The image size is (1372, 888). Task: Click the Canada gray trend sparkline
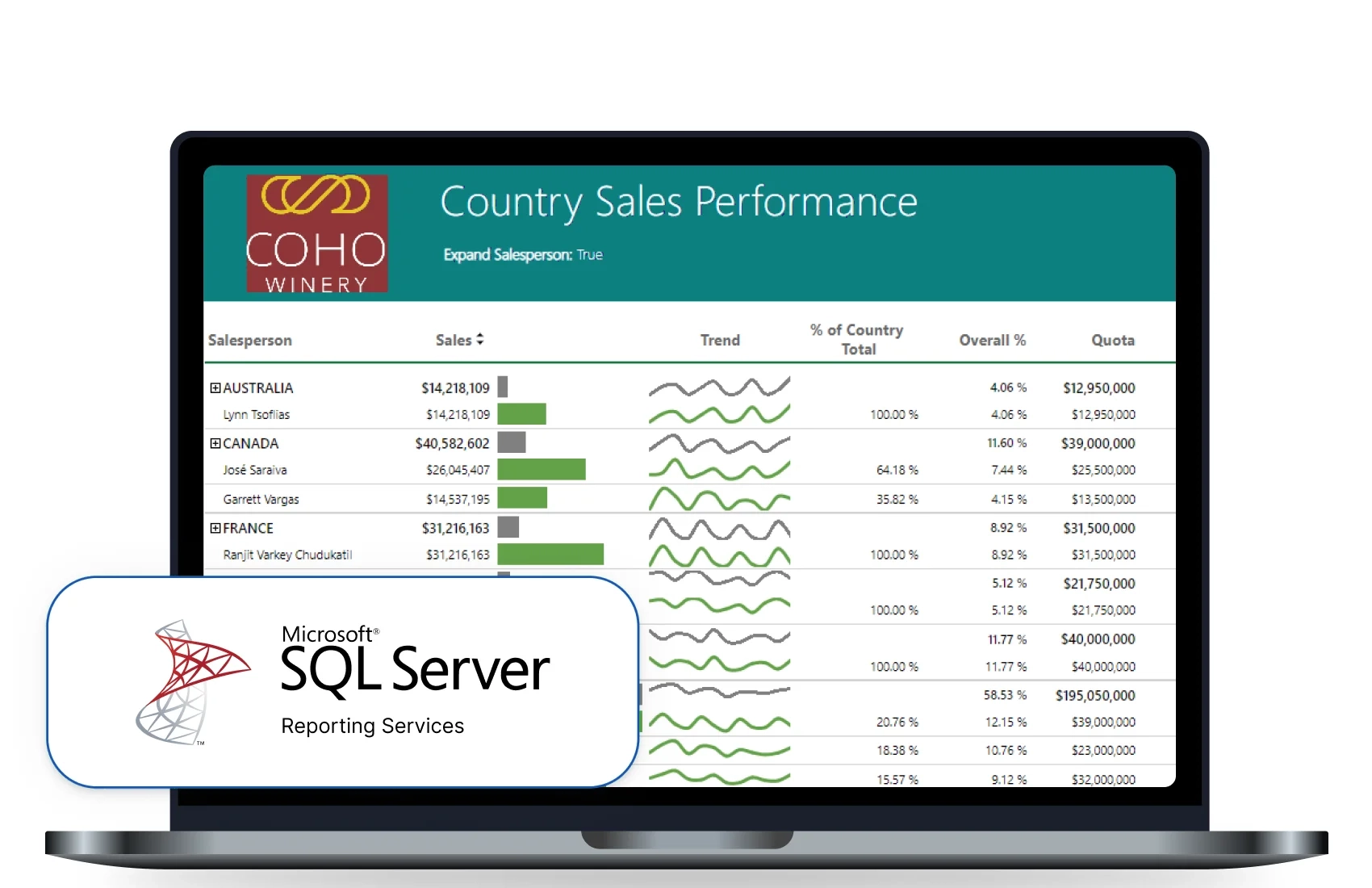719,443
